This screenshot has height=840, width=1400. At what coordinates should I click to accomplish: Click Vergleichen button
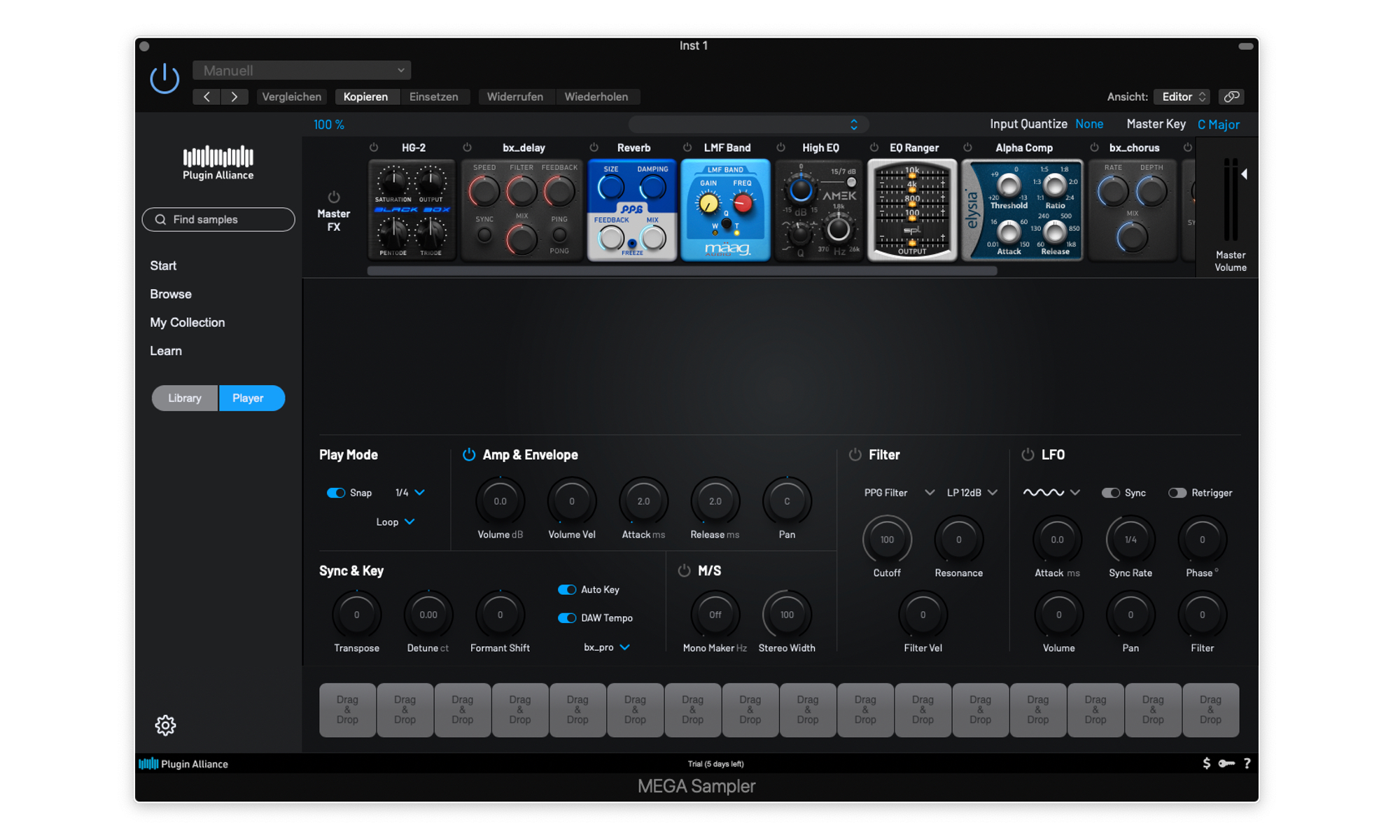292,97
